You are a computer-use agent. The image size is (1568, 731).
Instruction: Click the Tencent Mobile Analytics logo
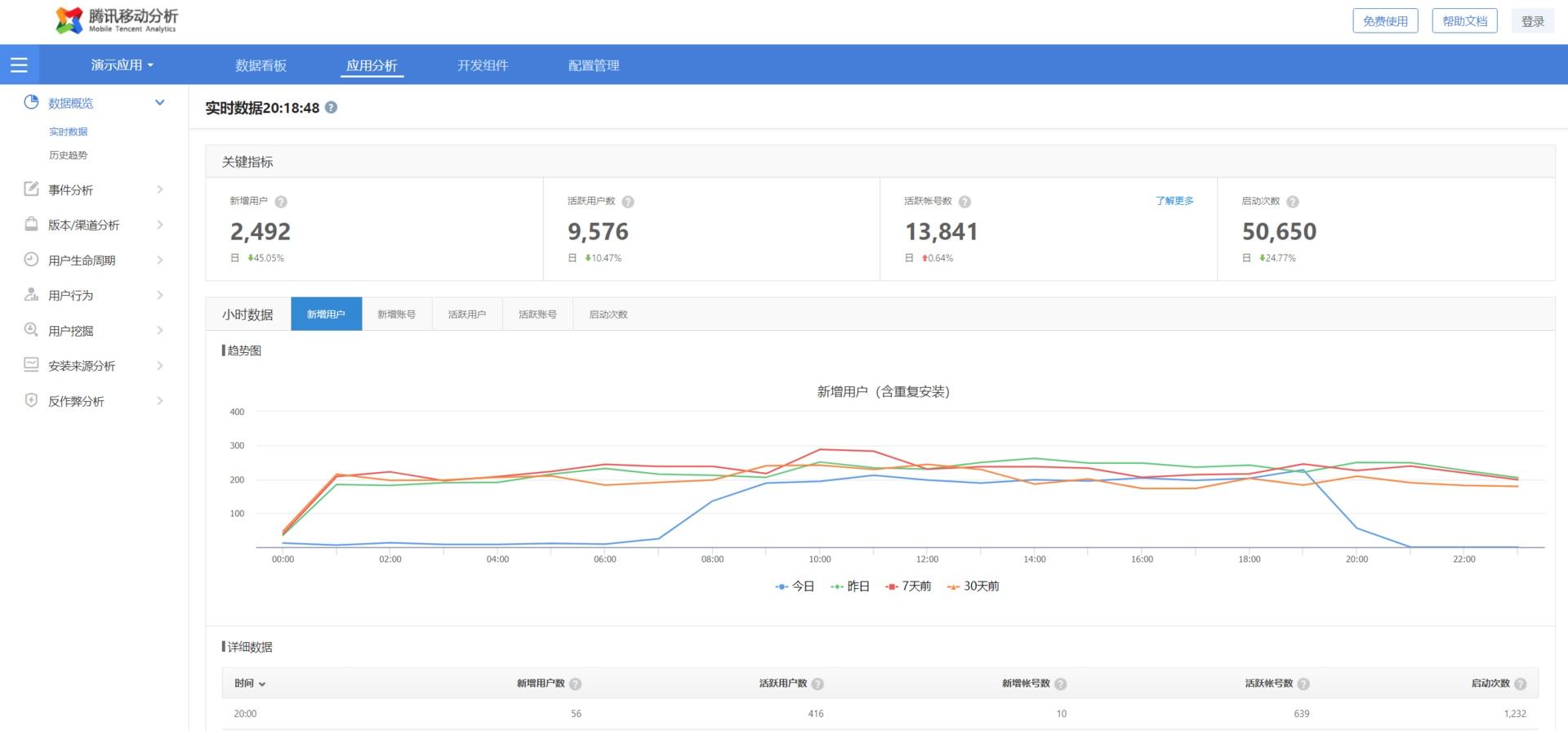(116, 20)
